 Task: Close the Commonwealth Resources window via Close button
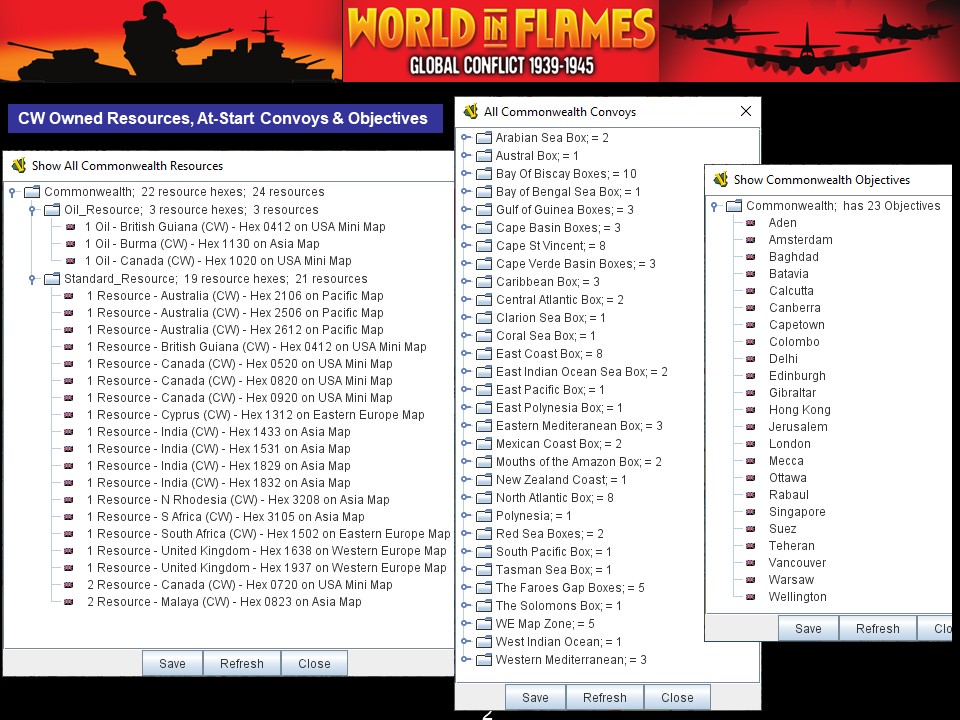(x=314, y=664)
